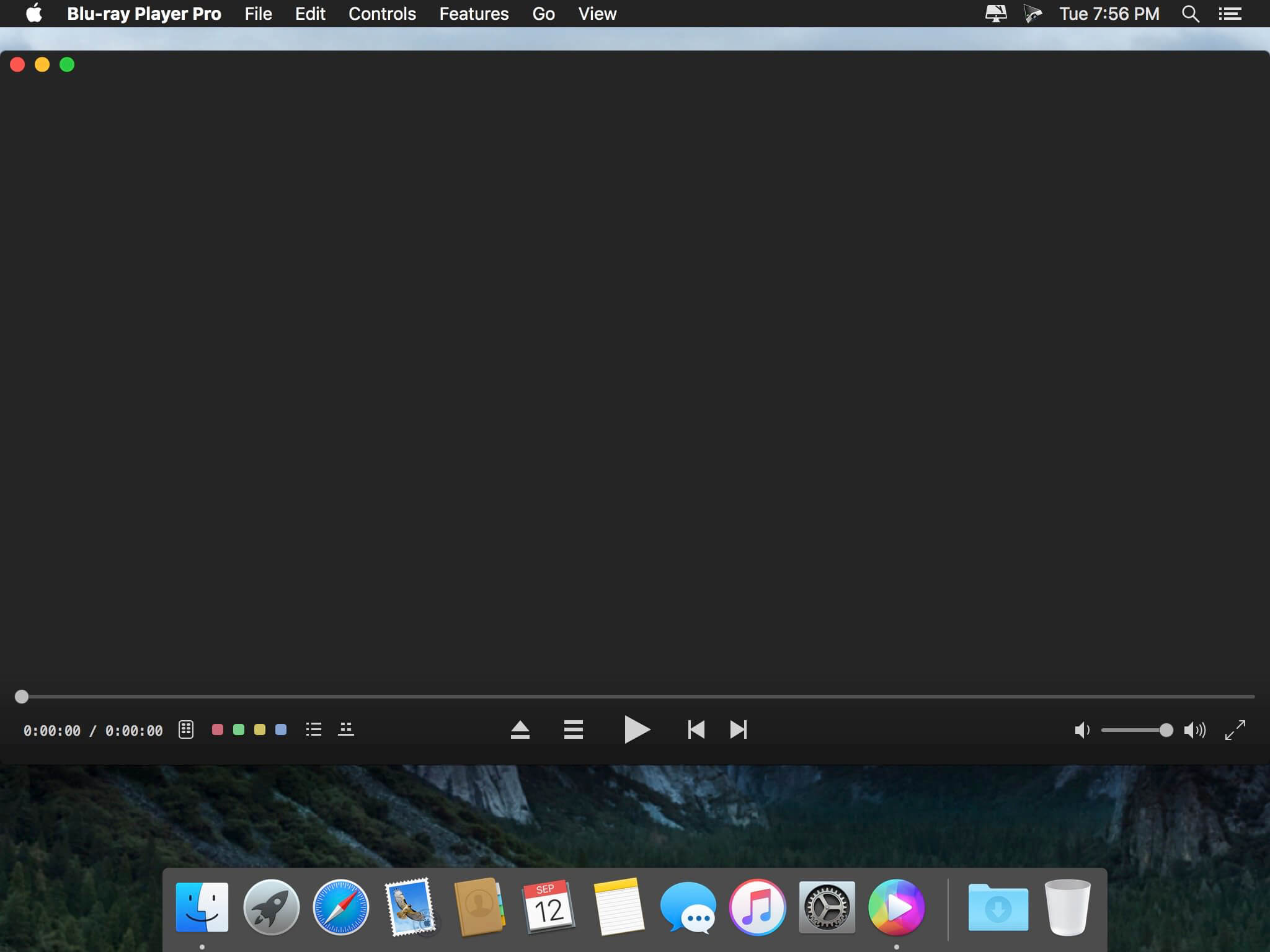Image resolution: width=1270 pixels, height=952 pixels.
Task: Enter full screen with the arrows icon
Action: coord(1235,730)
